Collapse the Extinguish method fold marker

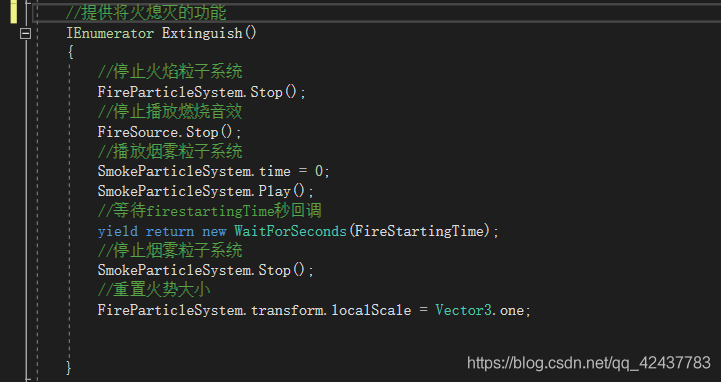[x=25, y=33]
